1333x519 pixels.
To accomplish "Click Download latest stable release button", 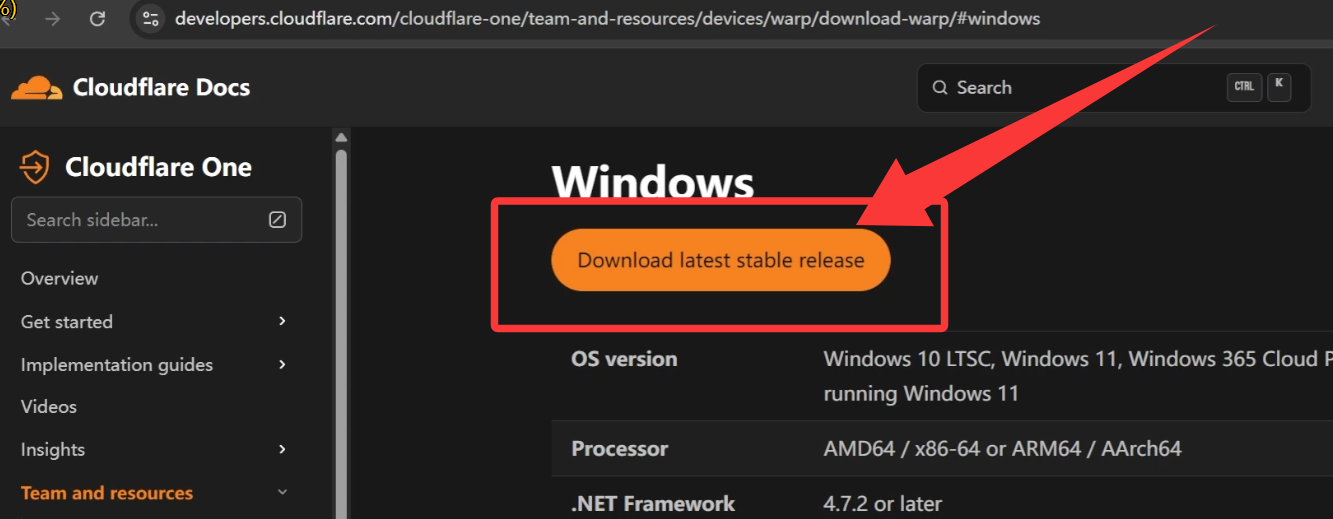I will tap(720, 261).
